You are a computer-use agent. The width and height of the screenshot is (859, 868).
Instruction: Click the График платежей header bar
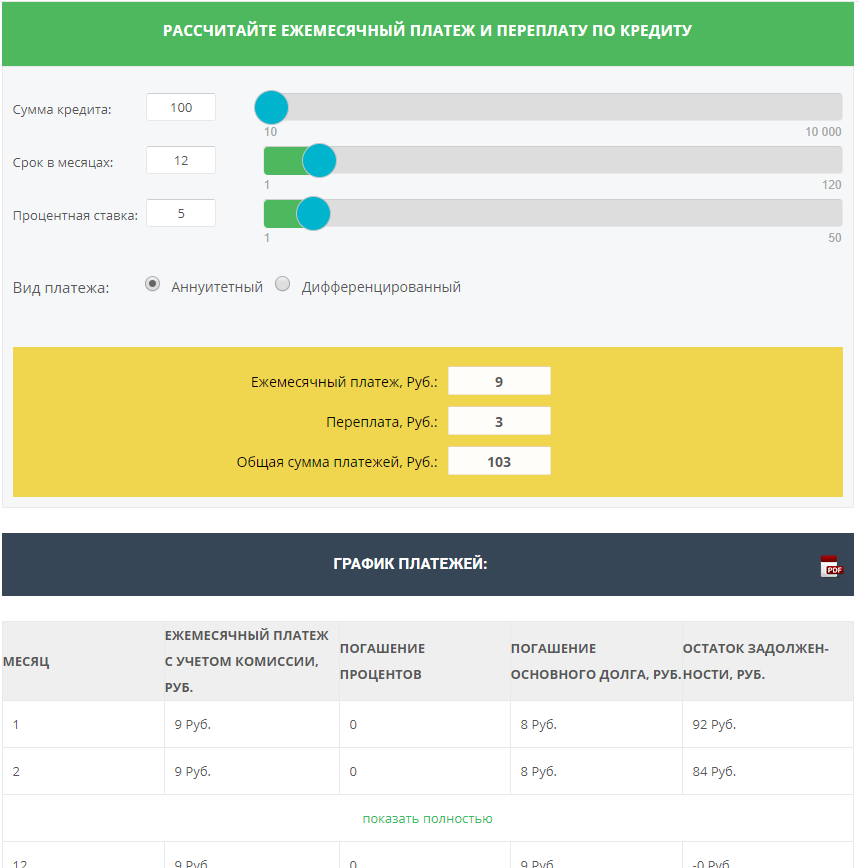410,564
